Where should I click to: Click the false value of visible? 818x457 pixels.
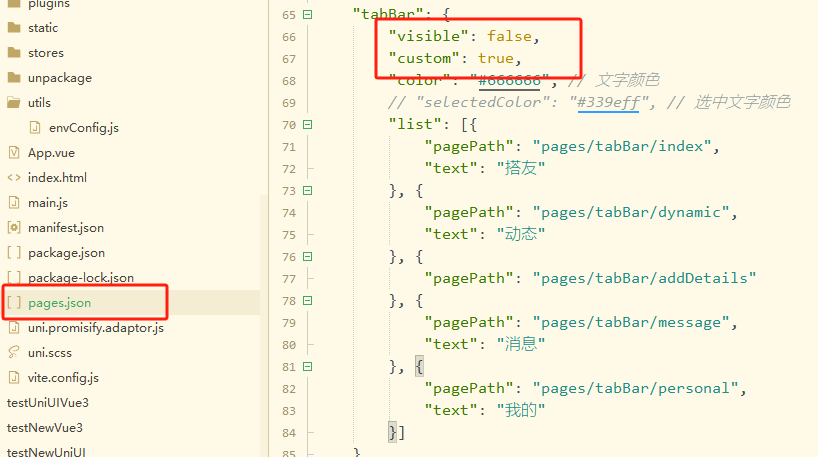(x=509, y=36)
